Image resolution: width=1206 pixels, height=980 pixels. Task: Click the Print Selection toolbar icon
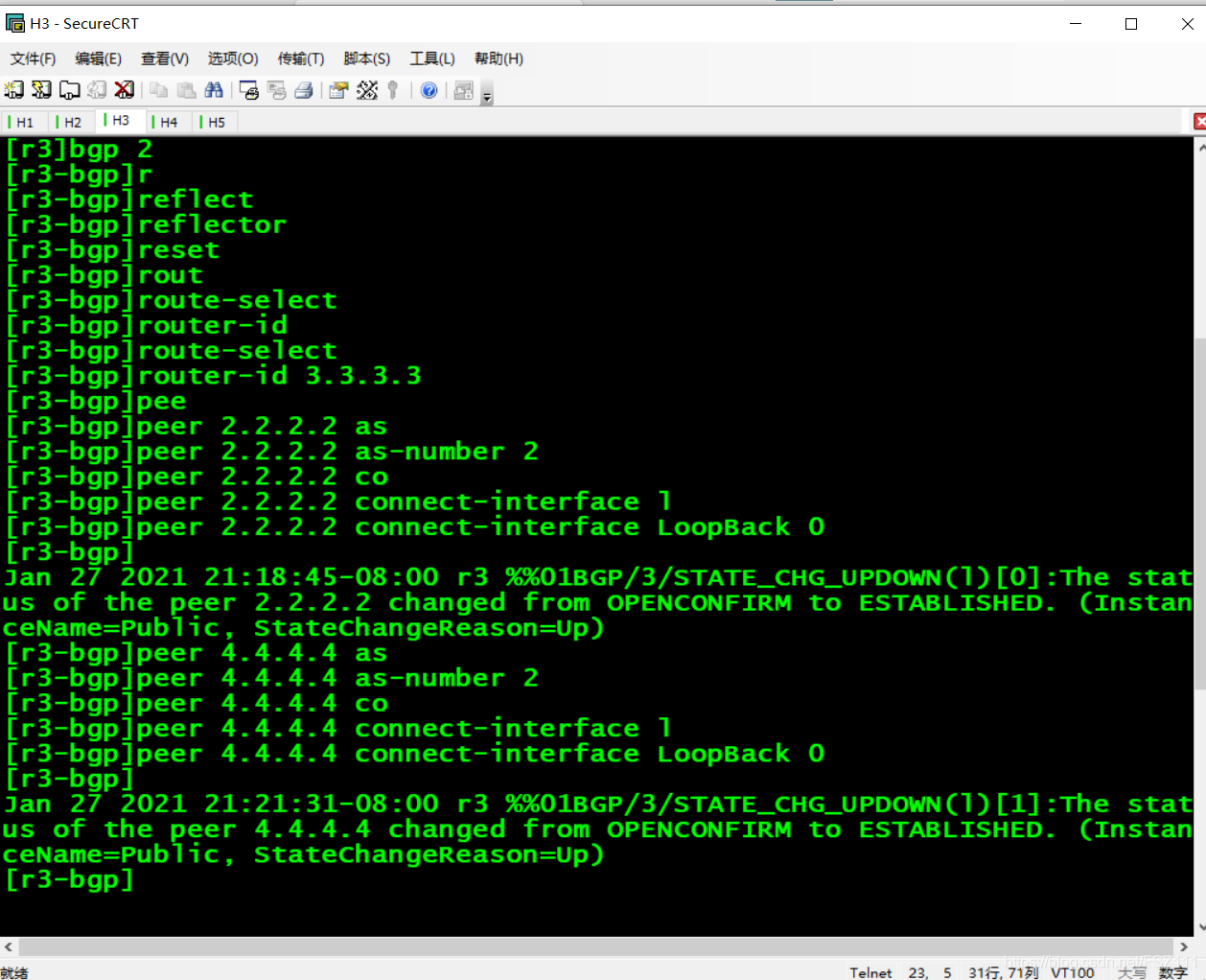[277, 90]
